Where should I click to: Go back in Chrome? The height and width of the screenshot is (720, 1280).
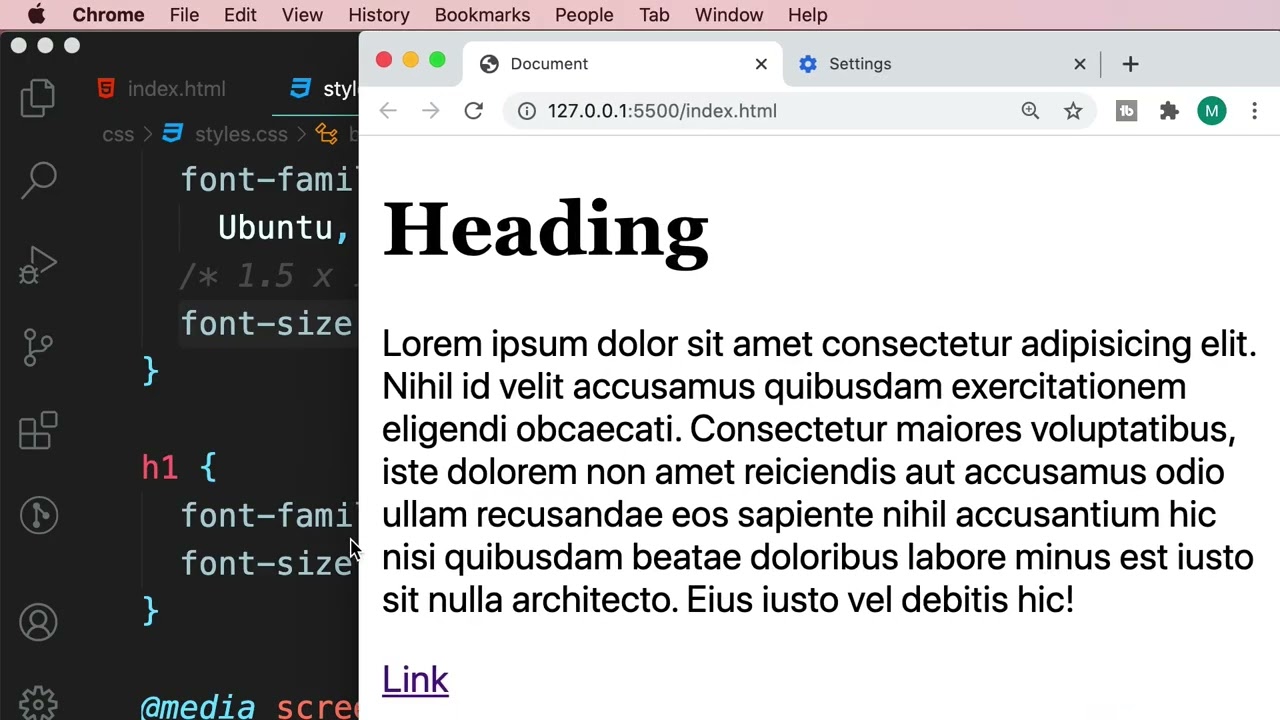click(388, 111)
